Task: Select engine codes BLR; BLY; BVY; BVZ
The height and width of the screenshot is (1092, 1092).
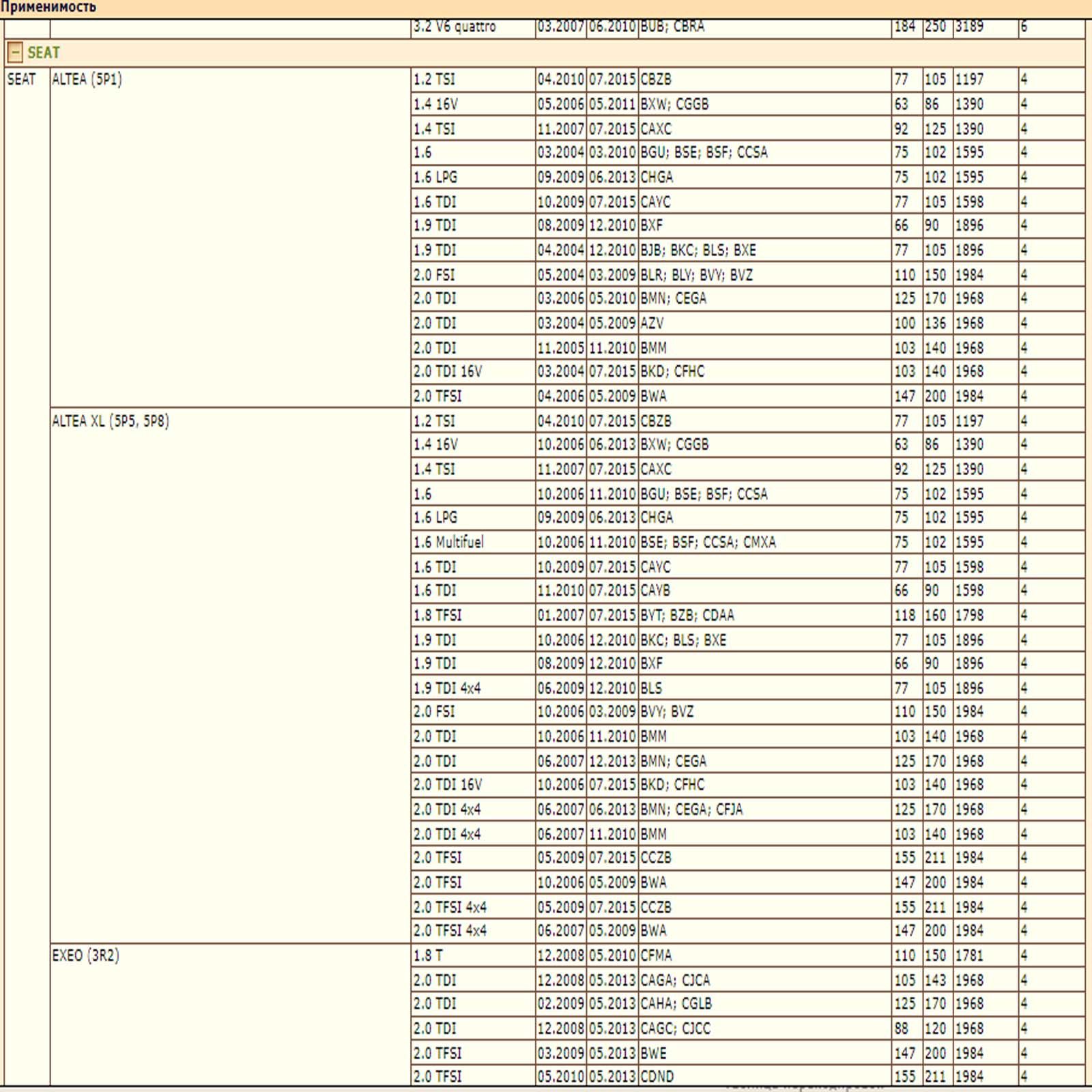Action: [696, 275]
